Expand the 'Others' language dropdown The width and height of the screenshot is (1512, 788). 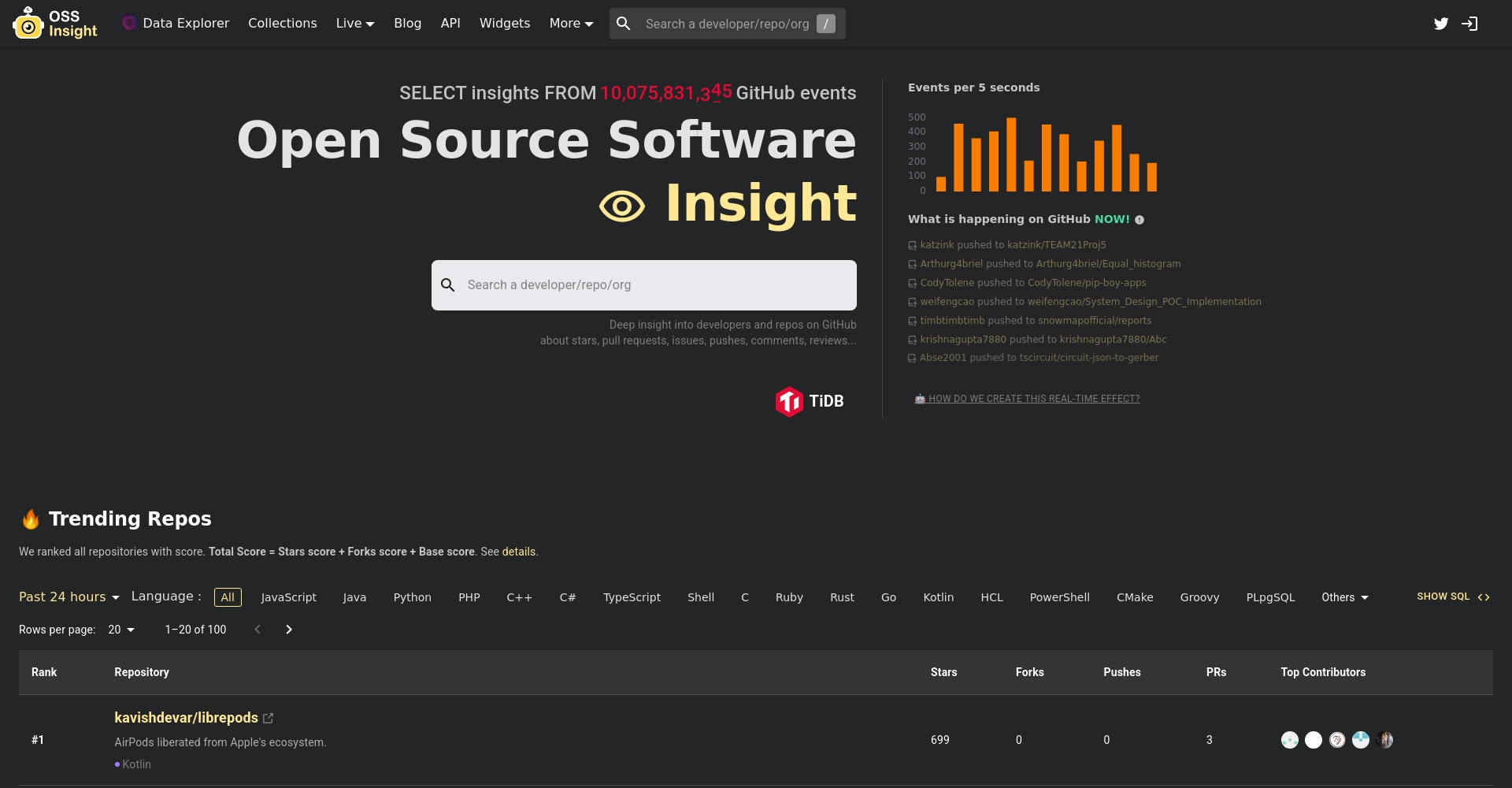coord(1343,597)
